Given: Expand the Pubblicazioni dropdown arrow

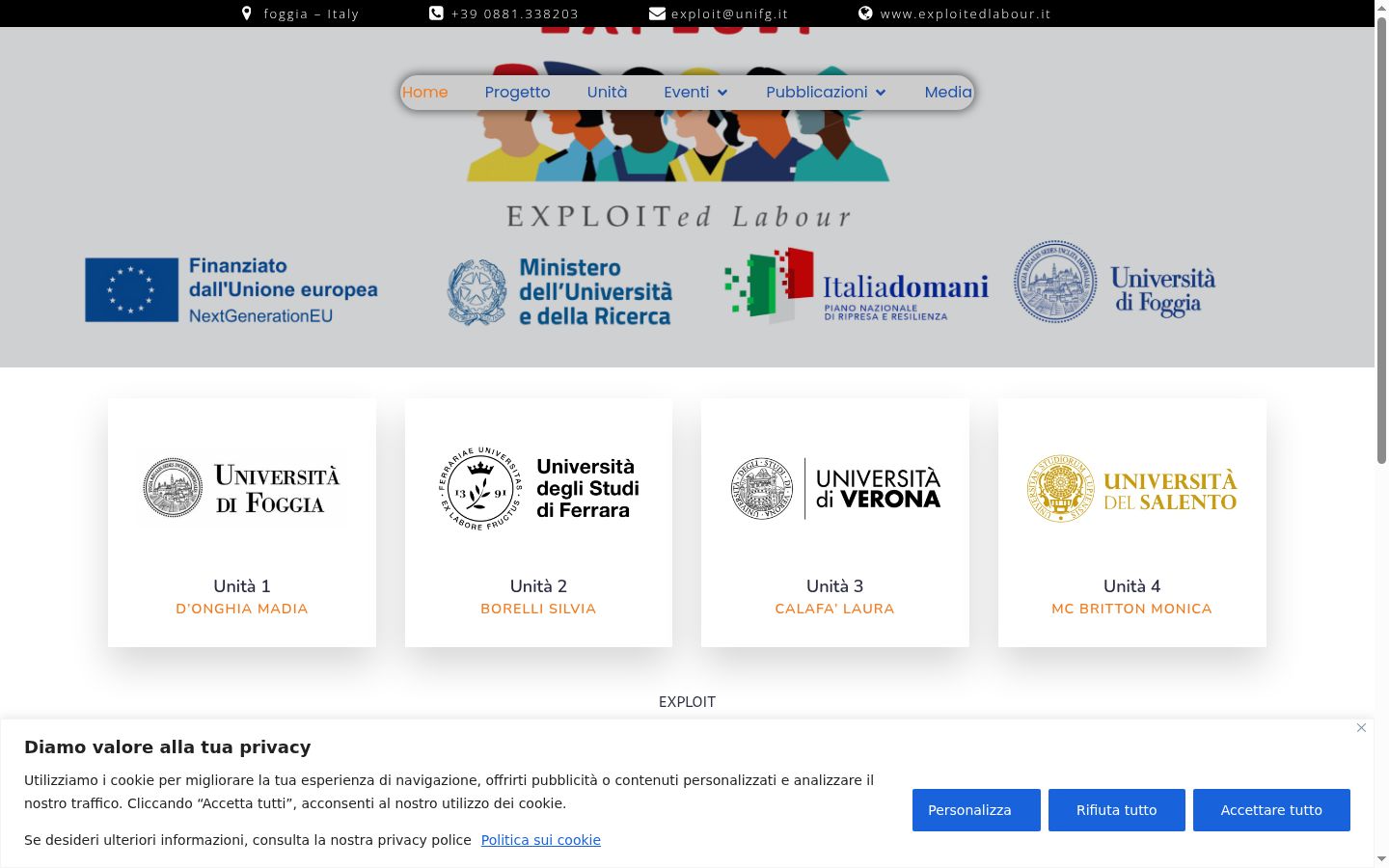Looking at the screenshot, I should [881, 93].
